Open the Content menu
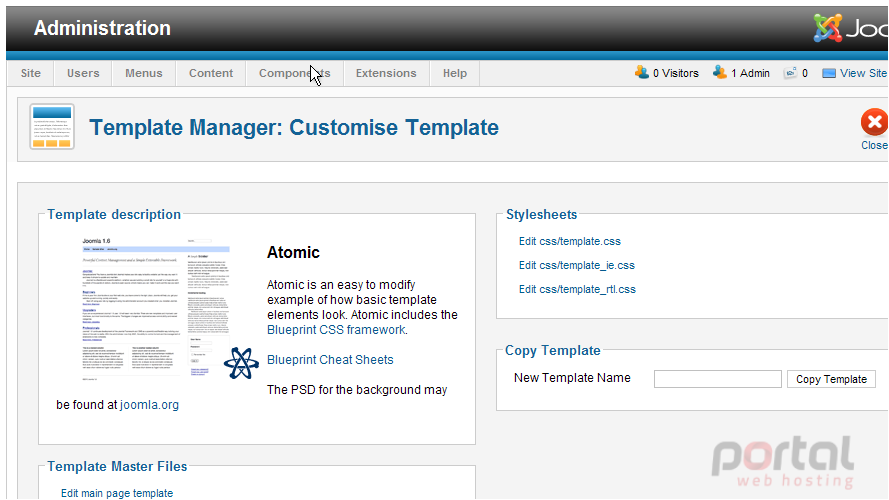 211,73
